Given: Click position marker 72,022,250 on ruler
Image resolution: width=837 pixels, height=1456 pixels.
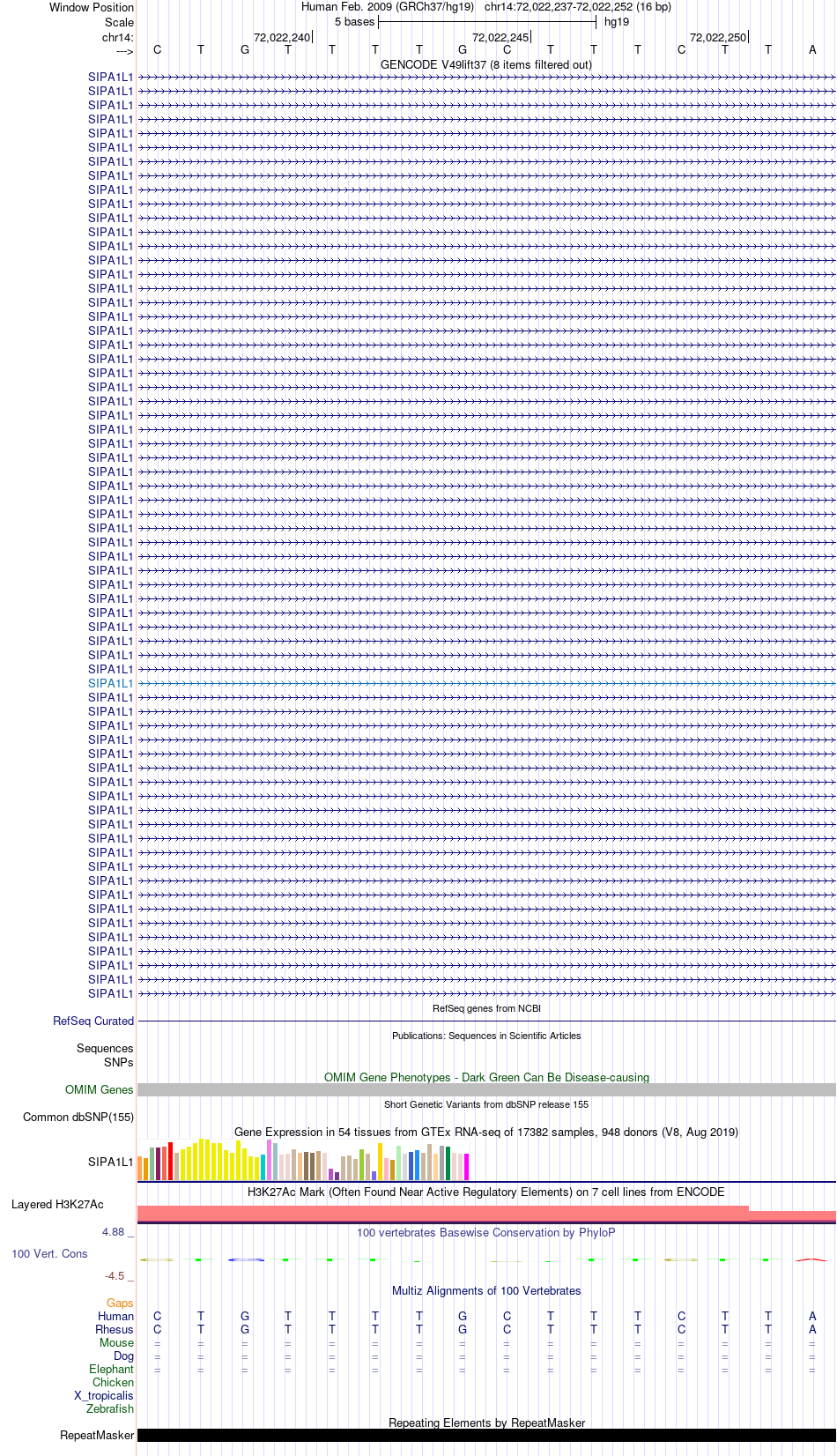Looking at the screenshot, I should (718, 38).
